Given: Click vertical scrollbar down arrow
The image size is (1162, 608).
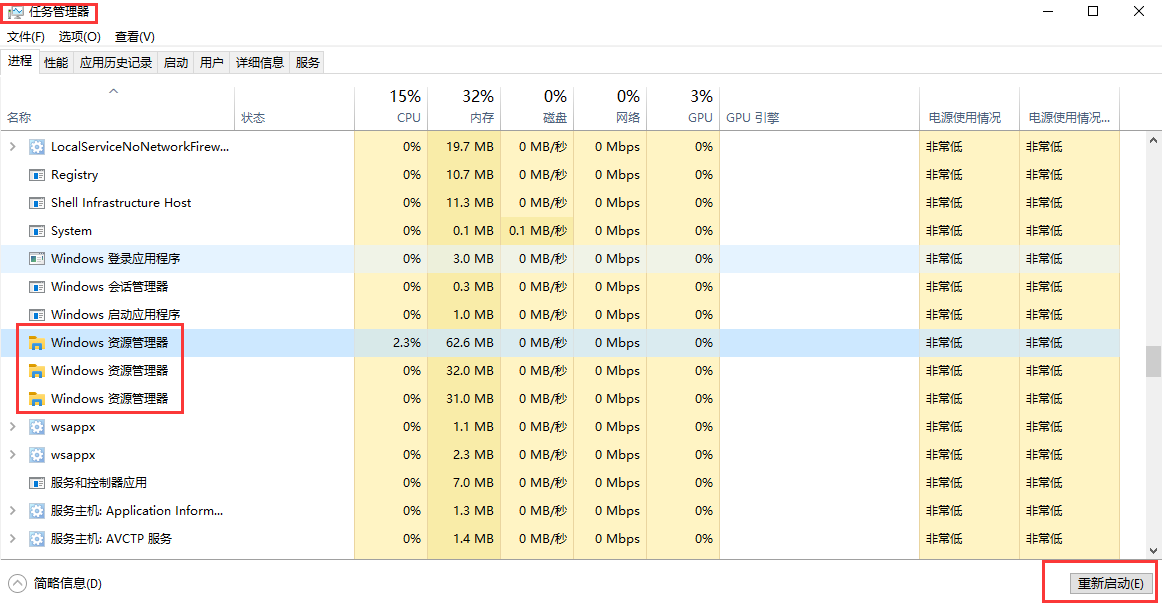Looking at the screenshot, I should tap(1153, 551).
